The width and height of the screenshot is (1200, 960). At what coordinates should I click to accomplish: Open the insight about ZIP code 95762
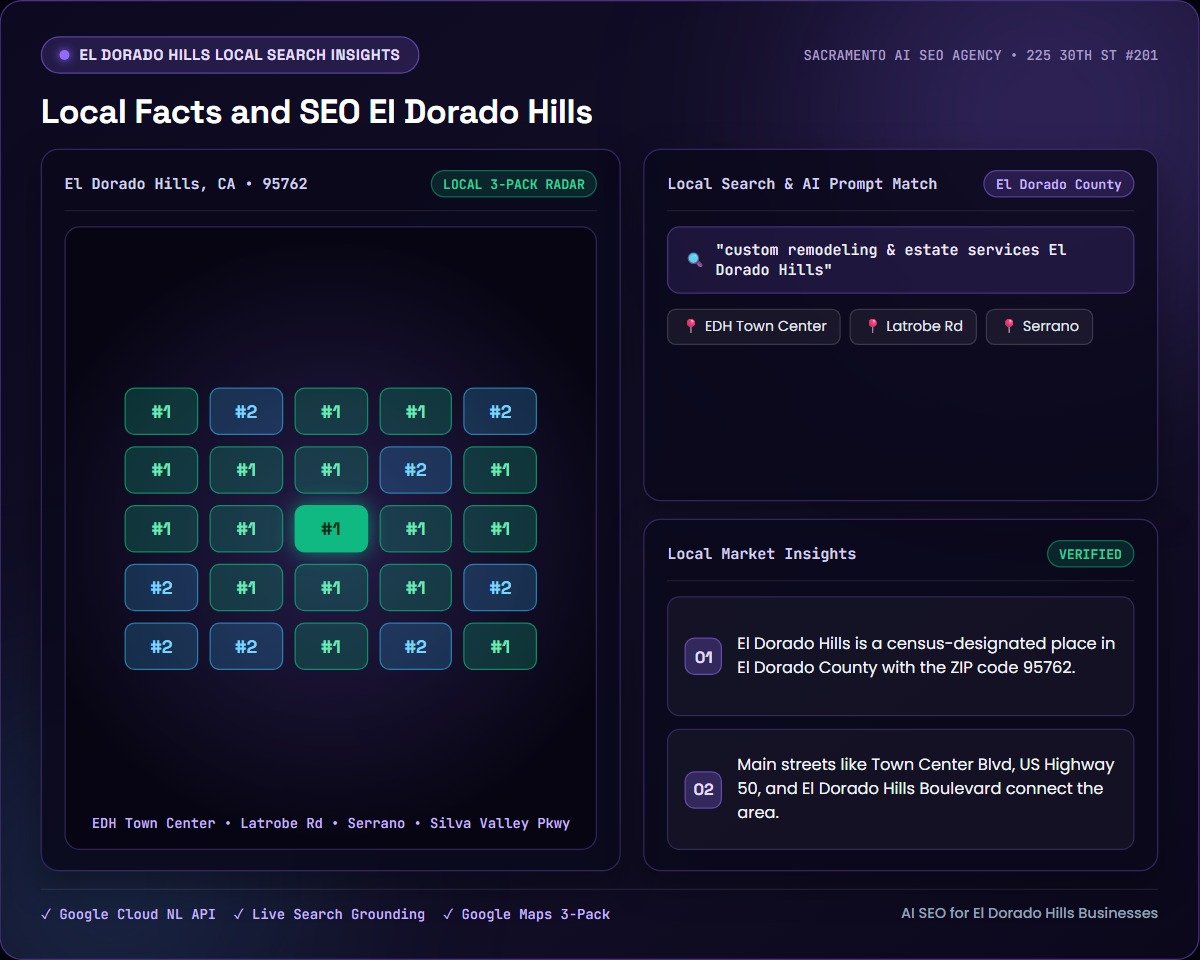point(900,656)
